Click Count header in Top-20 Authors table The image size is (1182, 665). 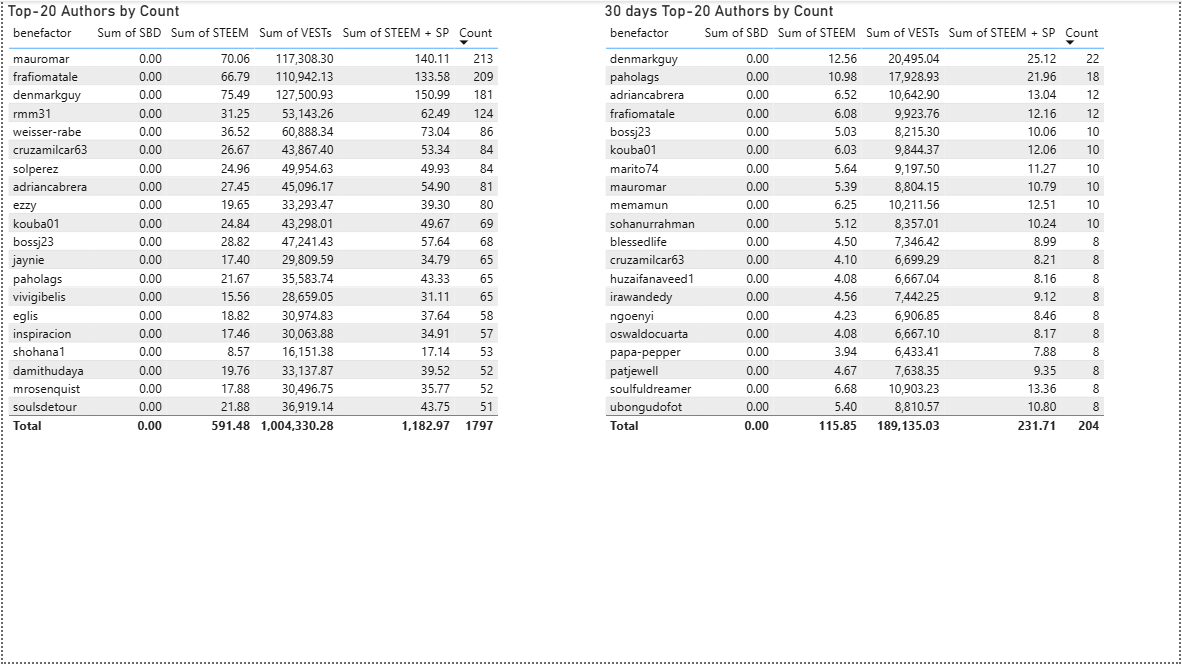[x=476, y=33]
